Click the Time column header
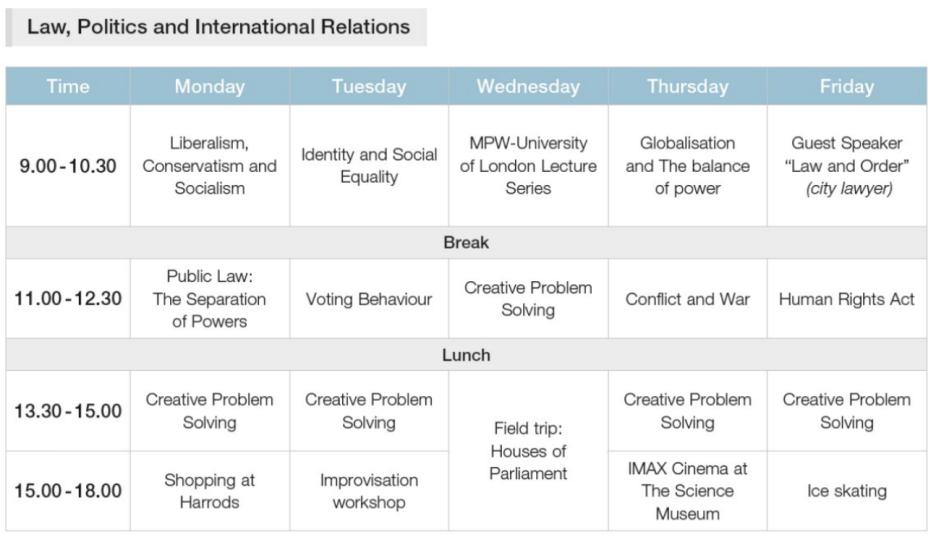The width and height of the screenshot is (936, 537). 68,87
